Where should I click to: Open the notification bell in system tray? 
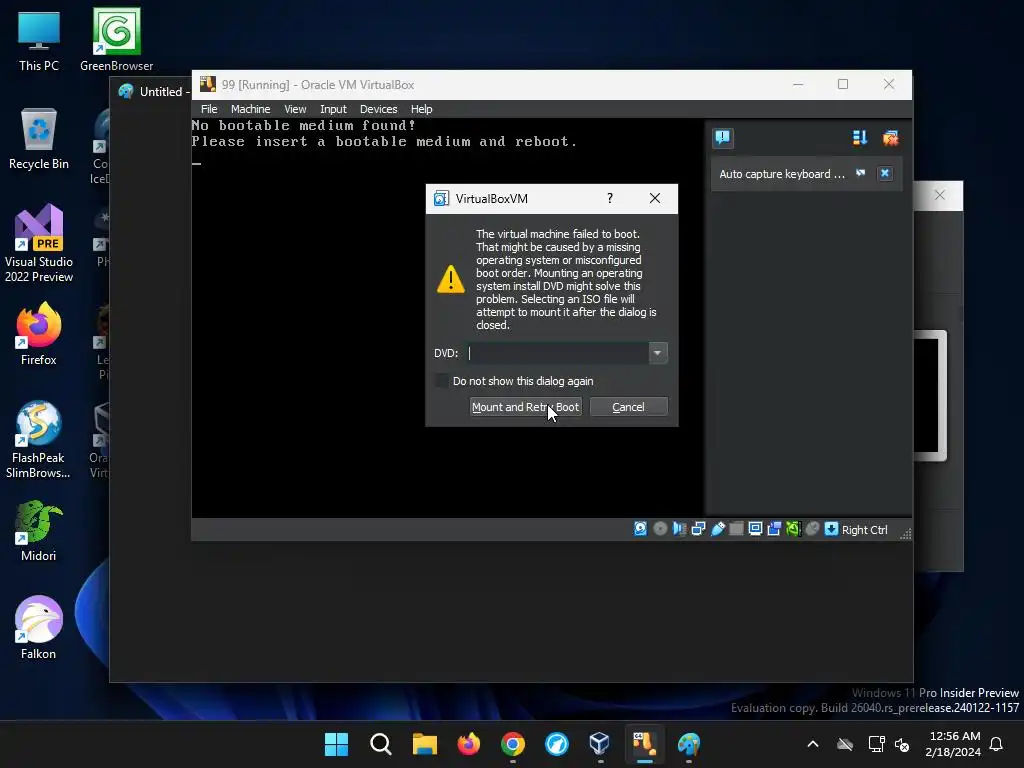[997, 744]
